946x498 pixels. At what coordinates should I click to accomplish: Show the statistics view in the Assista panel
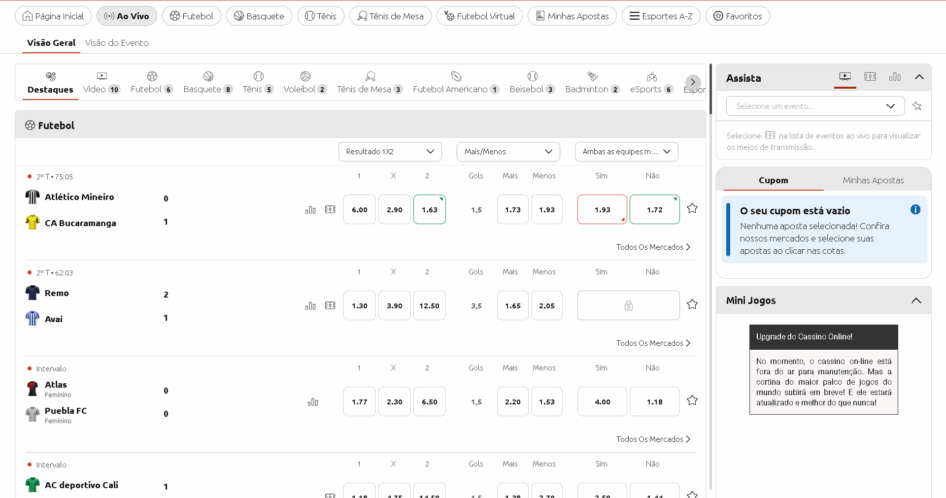(x=895, y=77)
